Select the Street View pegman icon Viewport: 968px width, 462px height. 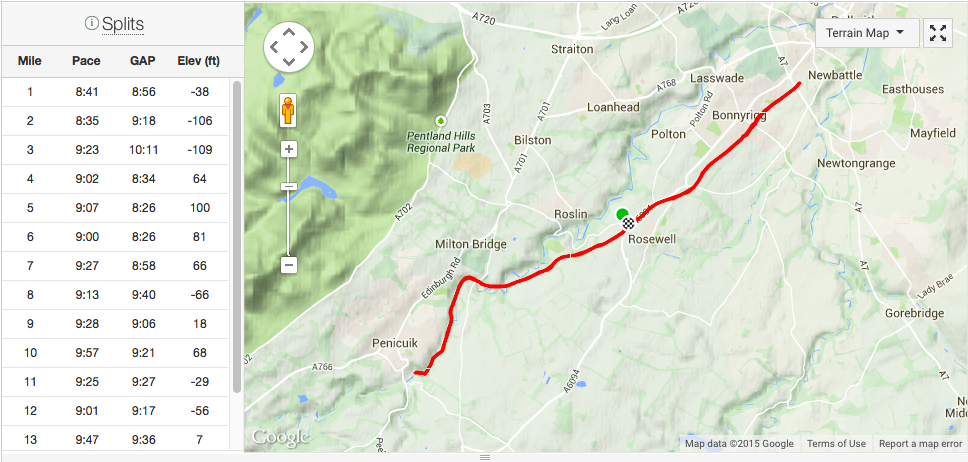288,111
